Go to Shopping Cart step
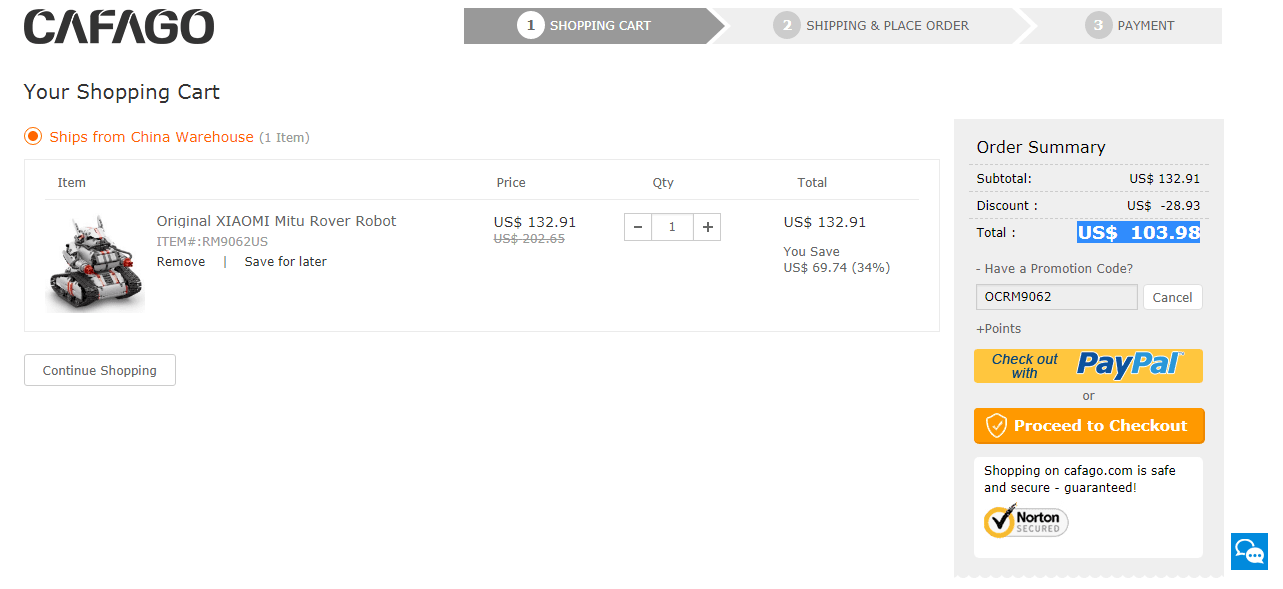This screenshot has height=589, width=1283. pos(594,26)
